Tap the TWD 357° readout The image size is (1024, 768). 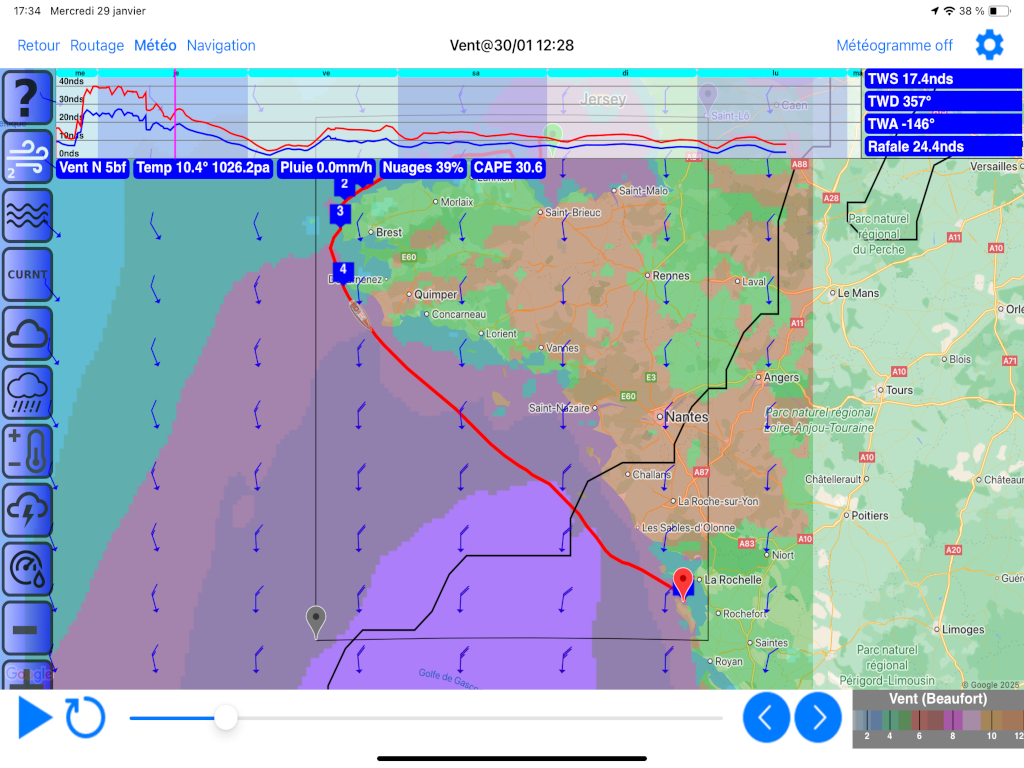point(943,101)
